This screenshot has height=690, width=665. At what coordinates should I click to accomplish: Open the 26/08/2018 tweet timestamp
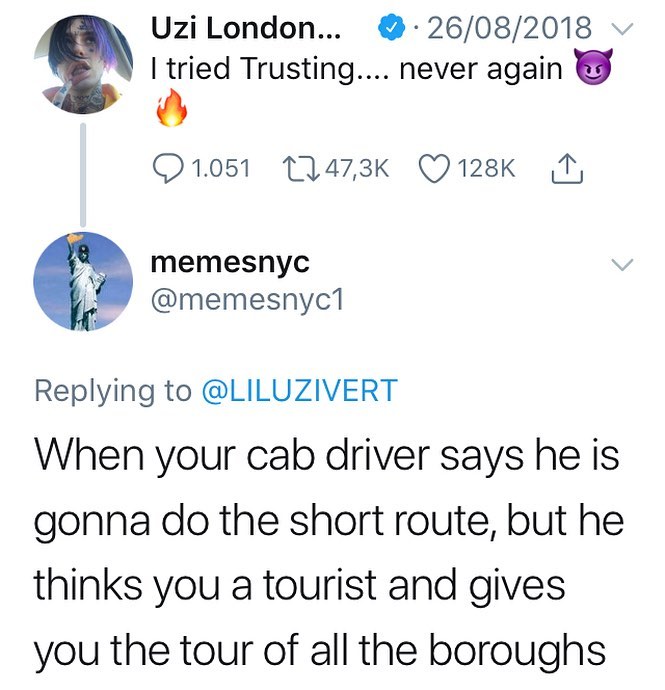[510, 28]
